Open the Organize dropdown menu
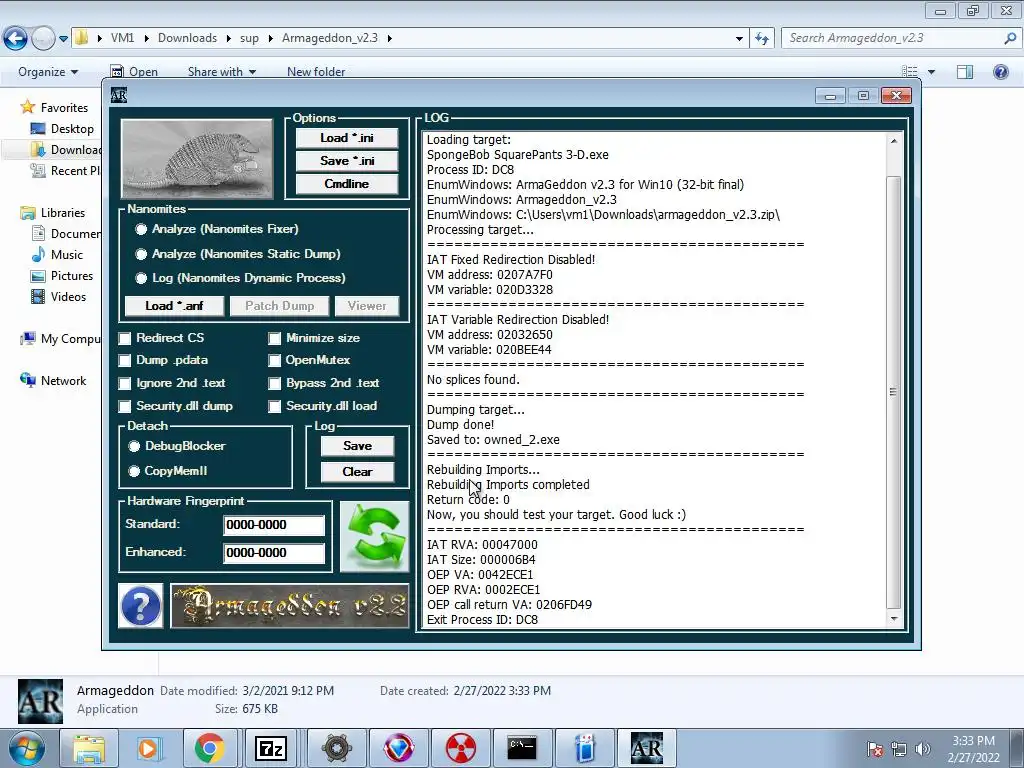This screenshot has height=768, width=1024. pyautogui.click(x=48, y=72)
